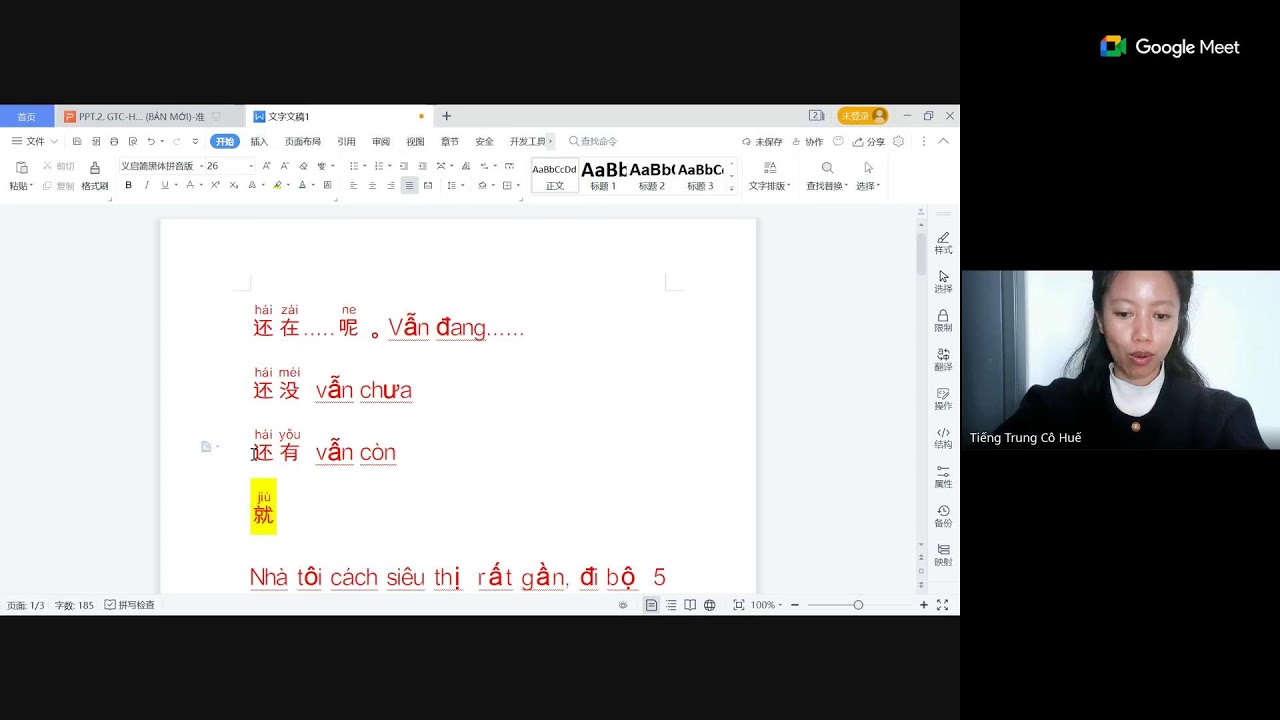The image size is (1280, 720).
Task: Click the 未保存 (Unsaved) cloud button
Action: (762, 142)
